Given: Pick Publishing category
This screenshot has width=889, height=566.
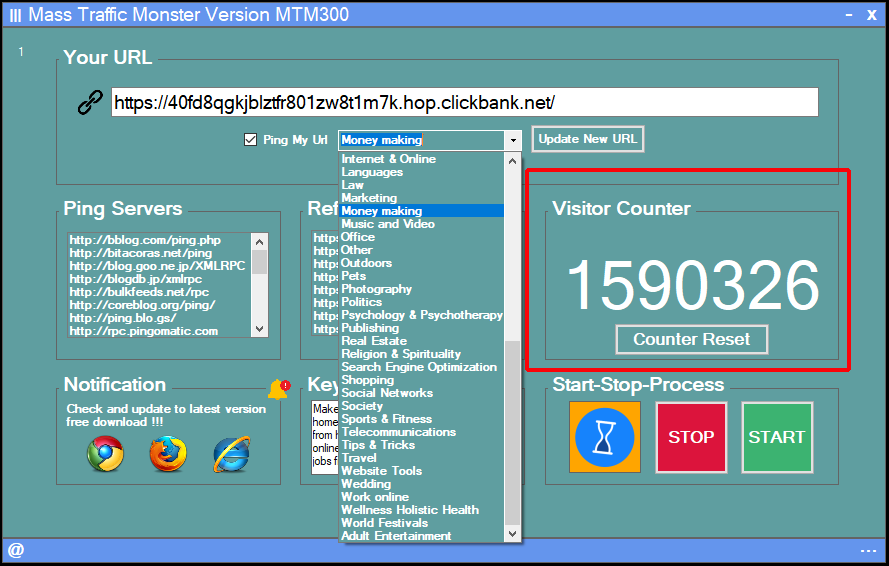Looking at the screenshot, I should point(421,328).
